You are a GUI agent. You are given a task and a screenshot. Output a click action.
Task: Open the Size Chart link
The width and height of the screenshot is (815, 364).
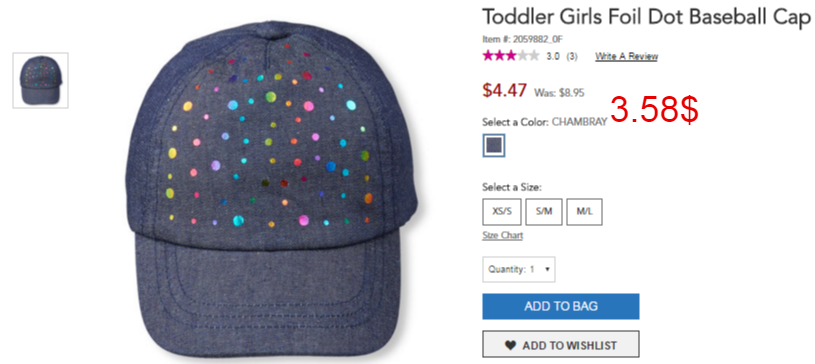click(x=503, y=236)
